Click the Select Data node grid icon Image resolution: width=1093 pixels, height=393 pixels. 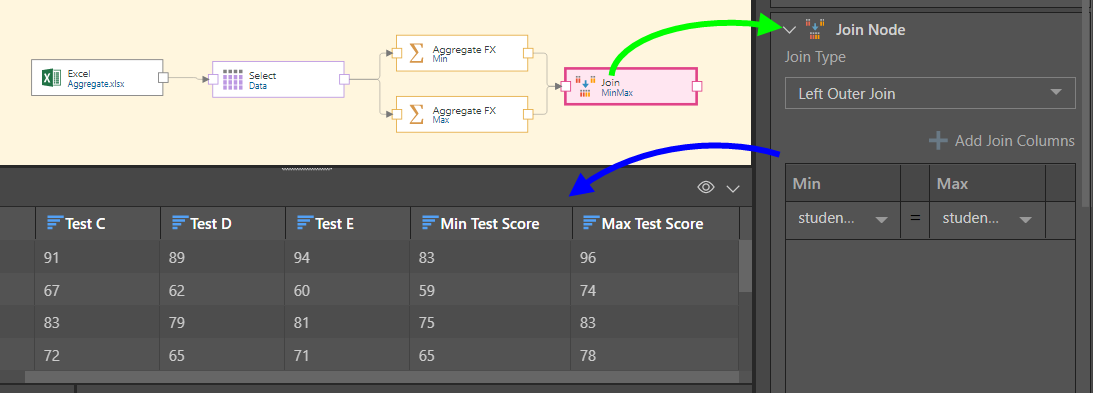(231, 79)
